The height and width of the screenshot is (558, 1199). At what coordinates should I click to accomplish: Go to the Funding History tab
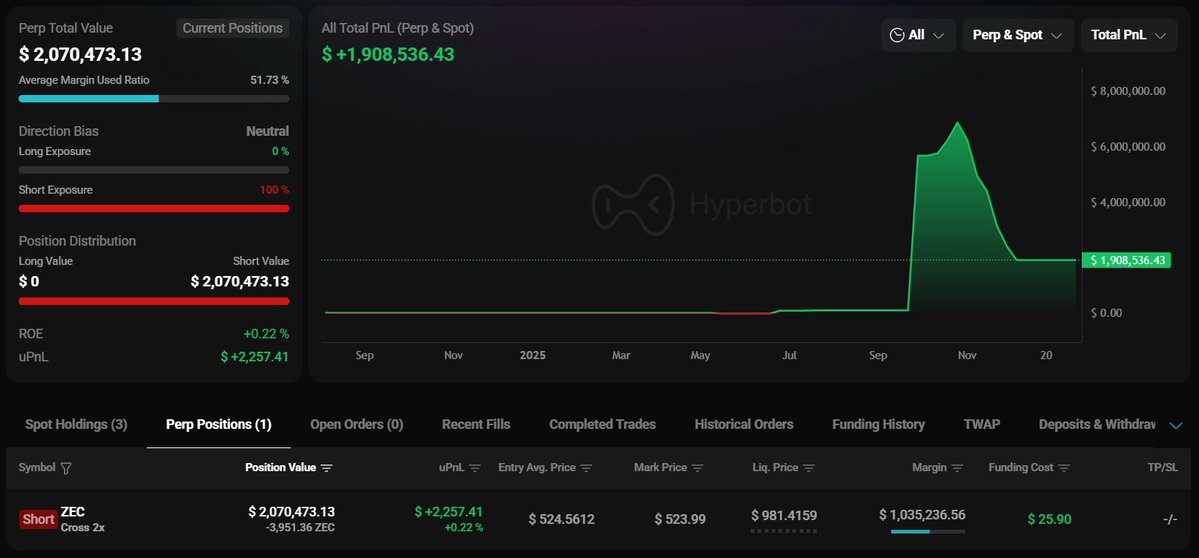pos(878,424)
